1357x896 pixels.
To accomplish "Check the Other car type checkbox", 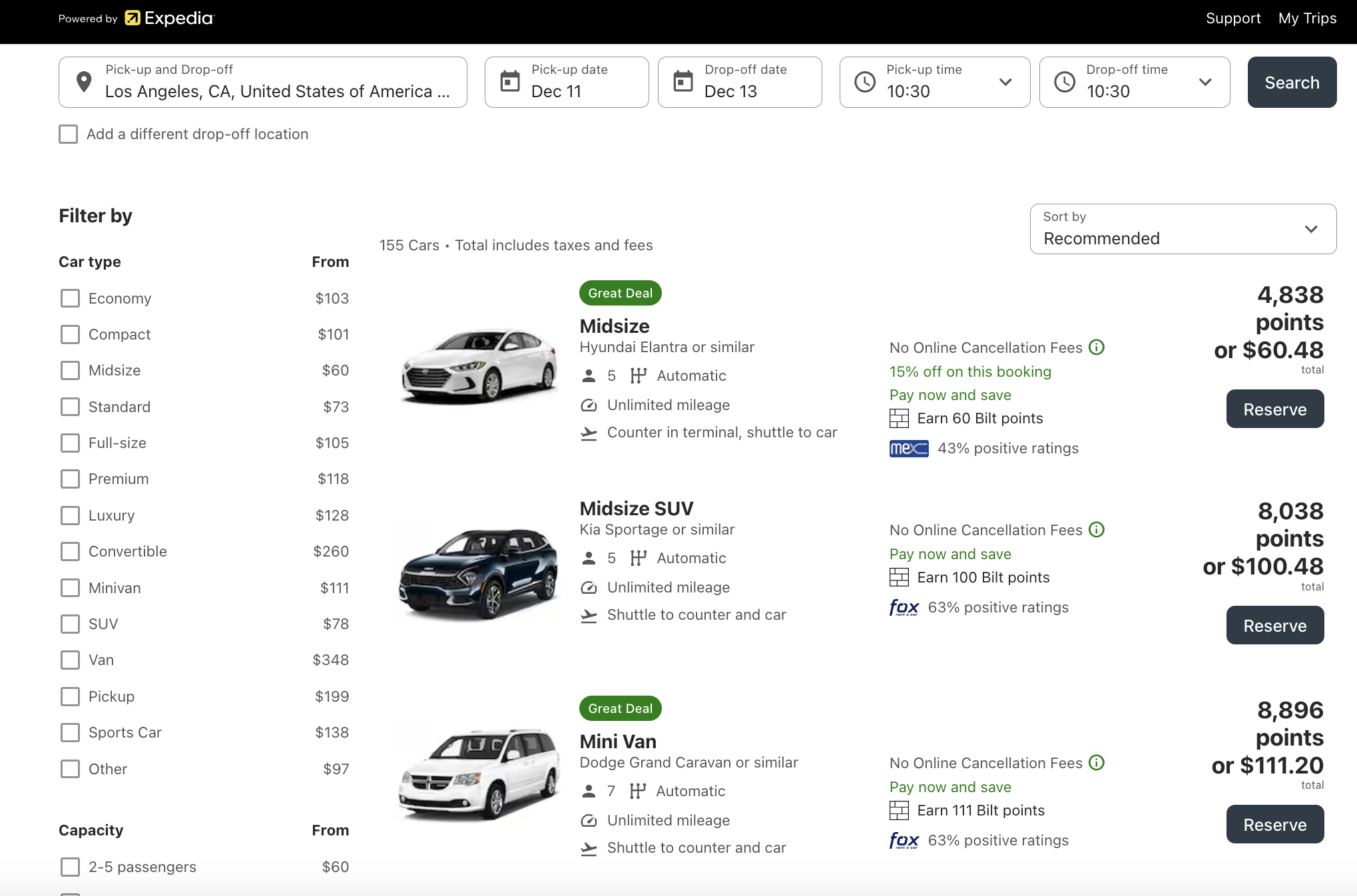I will point(70,769).
